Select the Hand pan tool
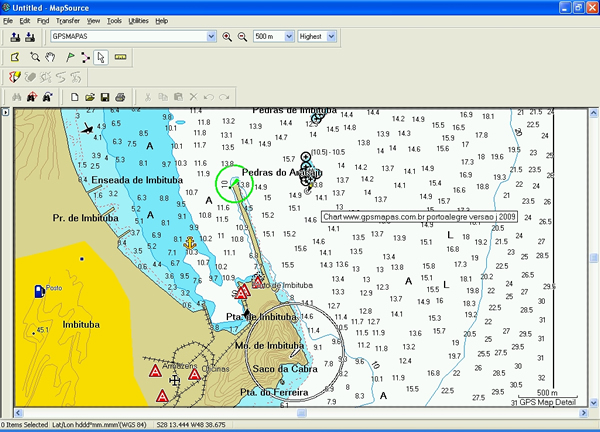 [50, 57]
